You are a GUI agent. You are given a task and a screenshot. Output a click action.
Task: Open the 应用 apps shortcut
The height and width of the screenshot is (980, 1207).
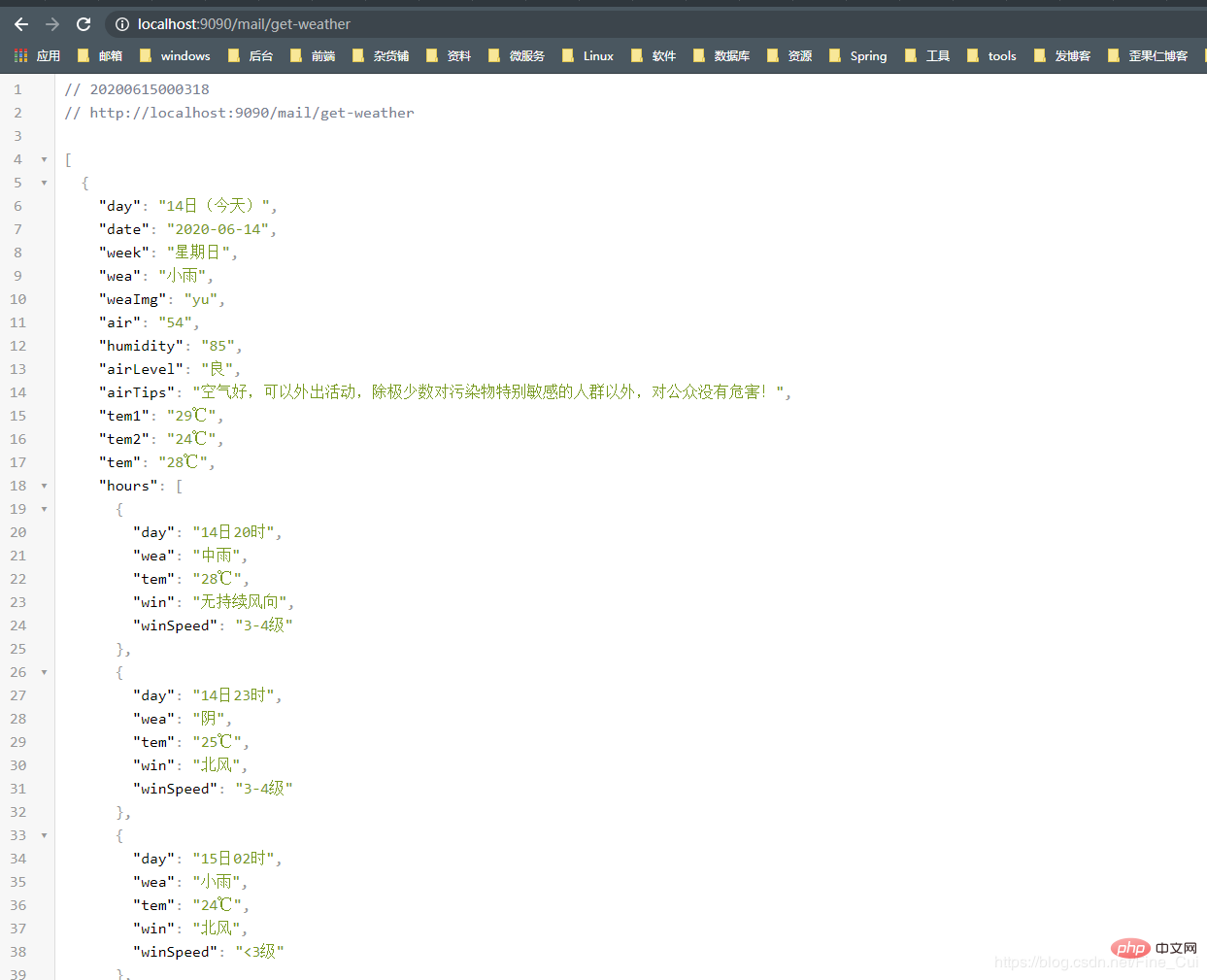click(37, 56)
